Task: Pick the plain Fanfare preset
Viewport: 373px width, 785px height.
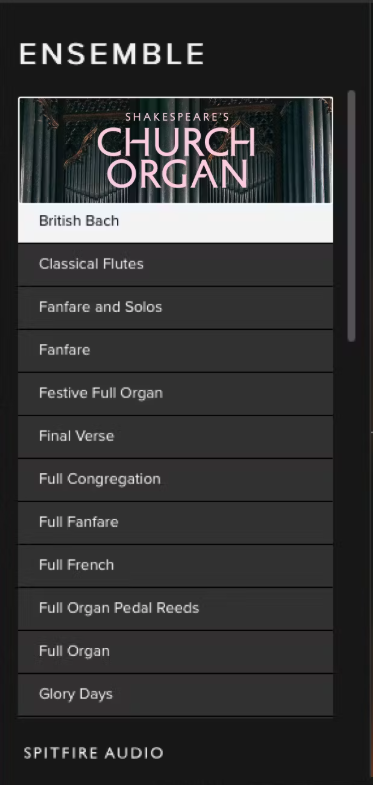Action: 175,350
